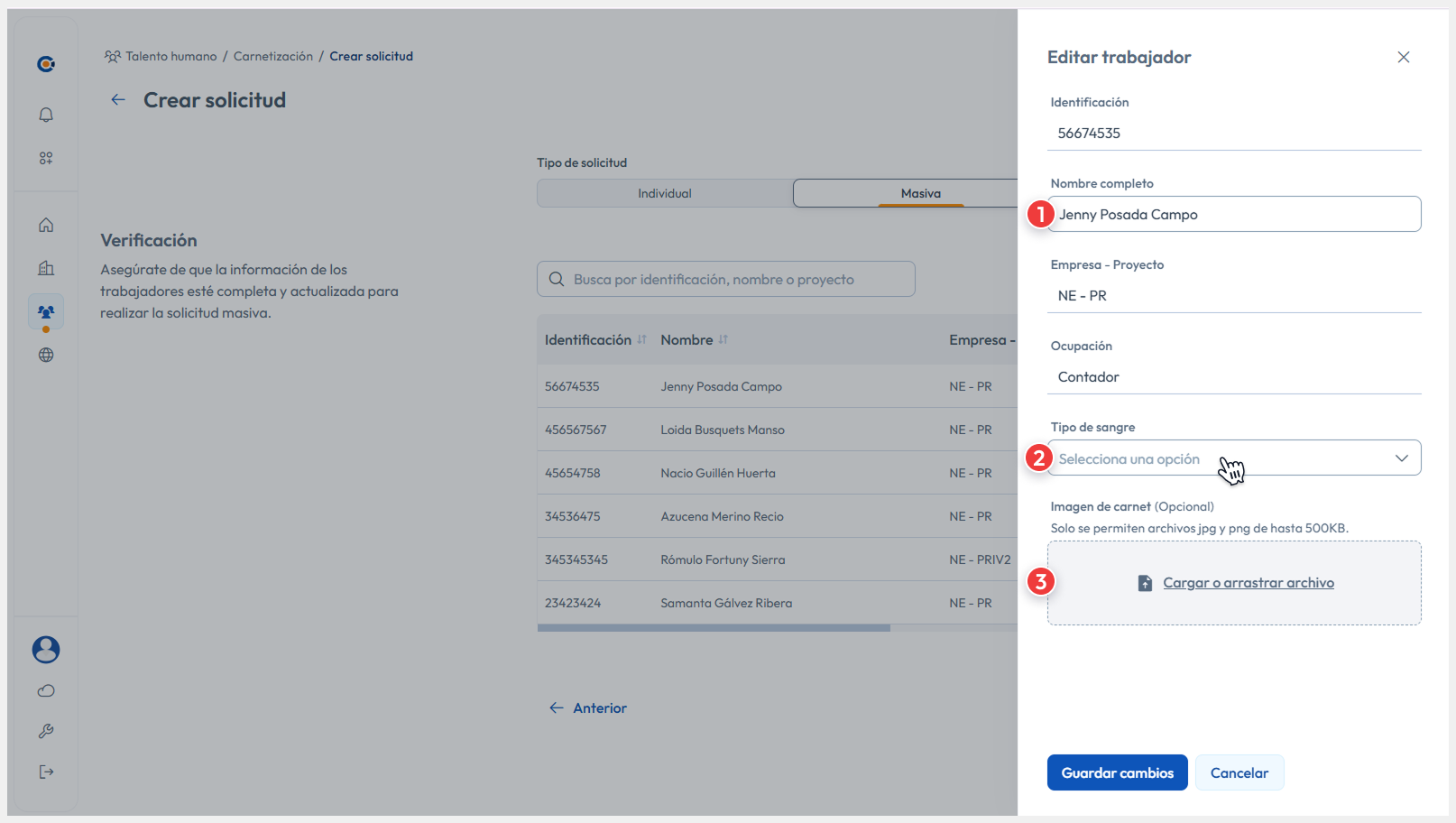The height and width of the screenshot is (823, 1456).
Task: Click Cargar o arrastrar archivo link
Action: click(1248, 583)
